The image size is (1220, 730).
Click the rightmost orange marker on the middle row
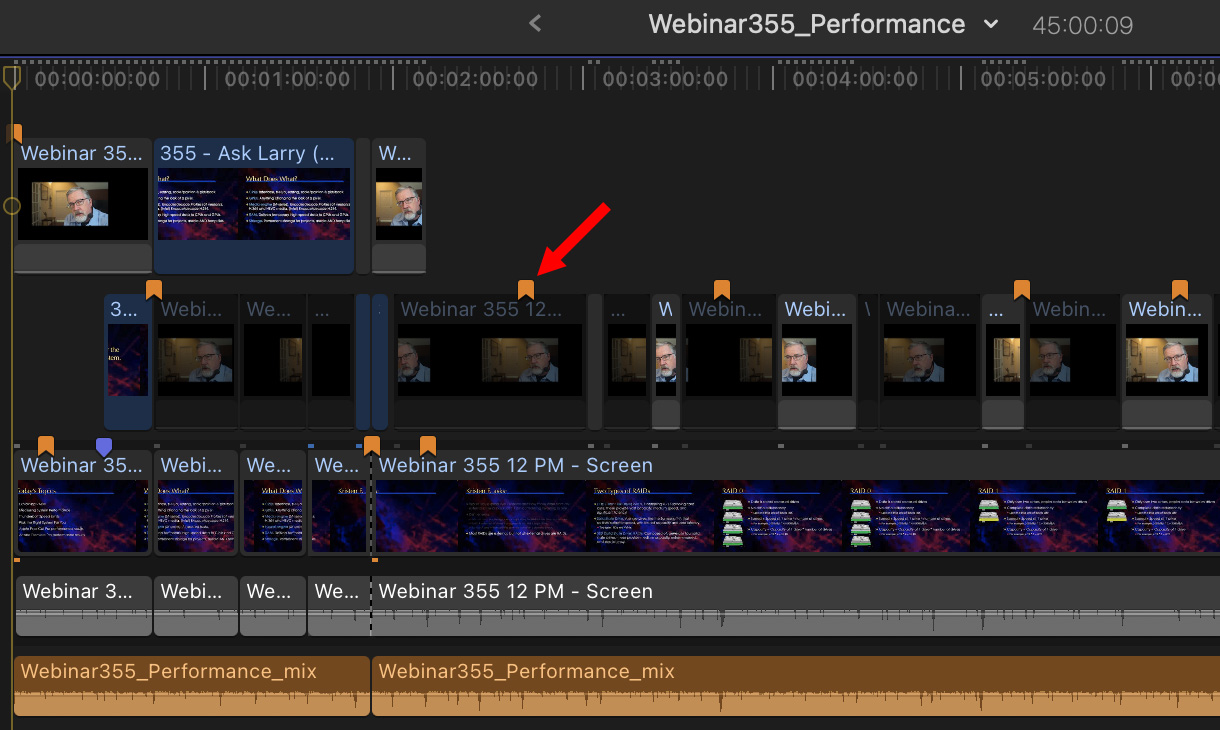point(1180,289)
